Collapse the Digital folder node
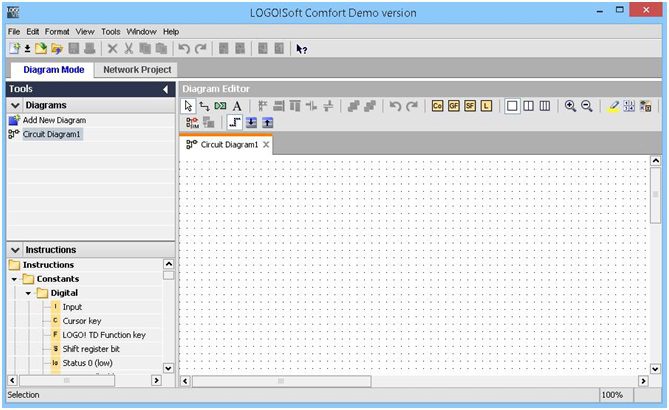 (x=28, y=293)
